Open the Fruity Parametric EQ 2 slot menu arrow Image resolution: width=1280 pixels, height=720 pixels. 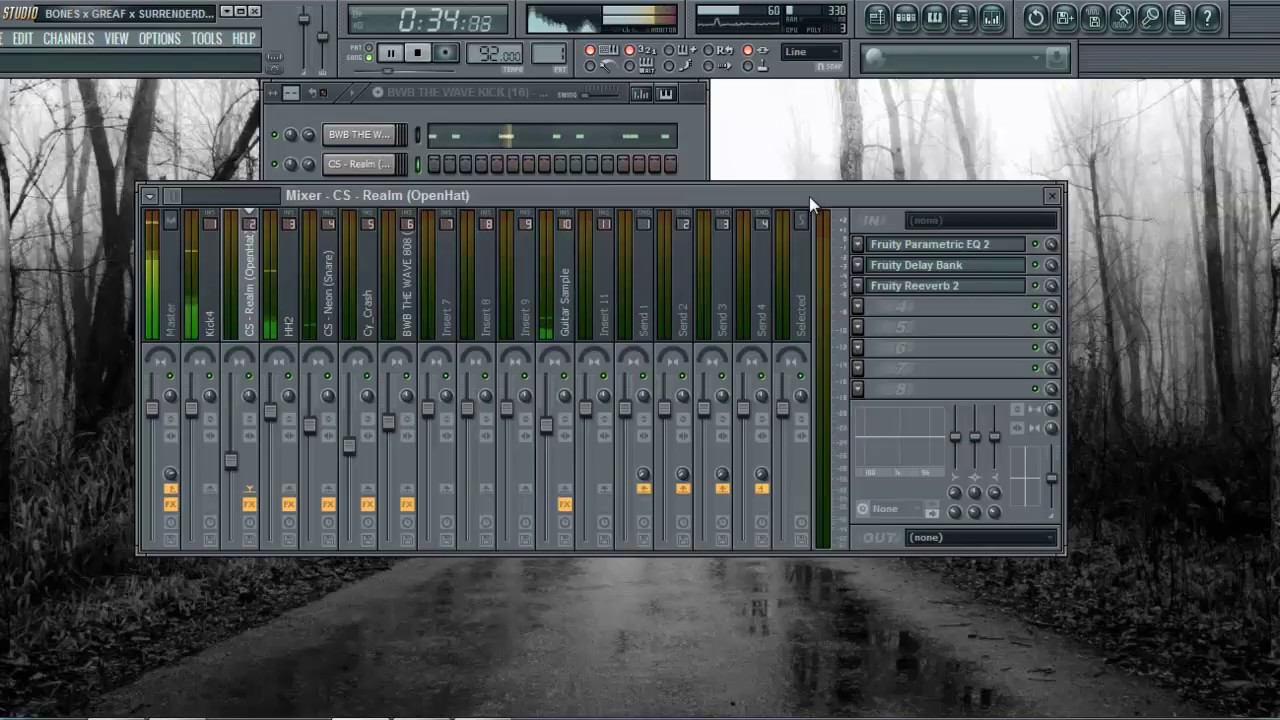pyautogui.click(x=858, y=244)
